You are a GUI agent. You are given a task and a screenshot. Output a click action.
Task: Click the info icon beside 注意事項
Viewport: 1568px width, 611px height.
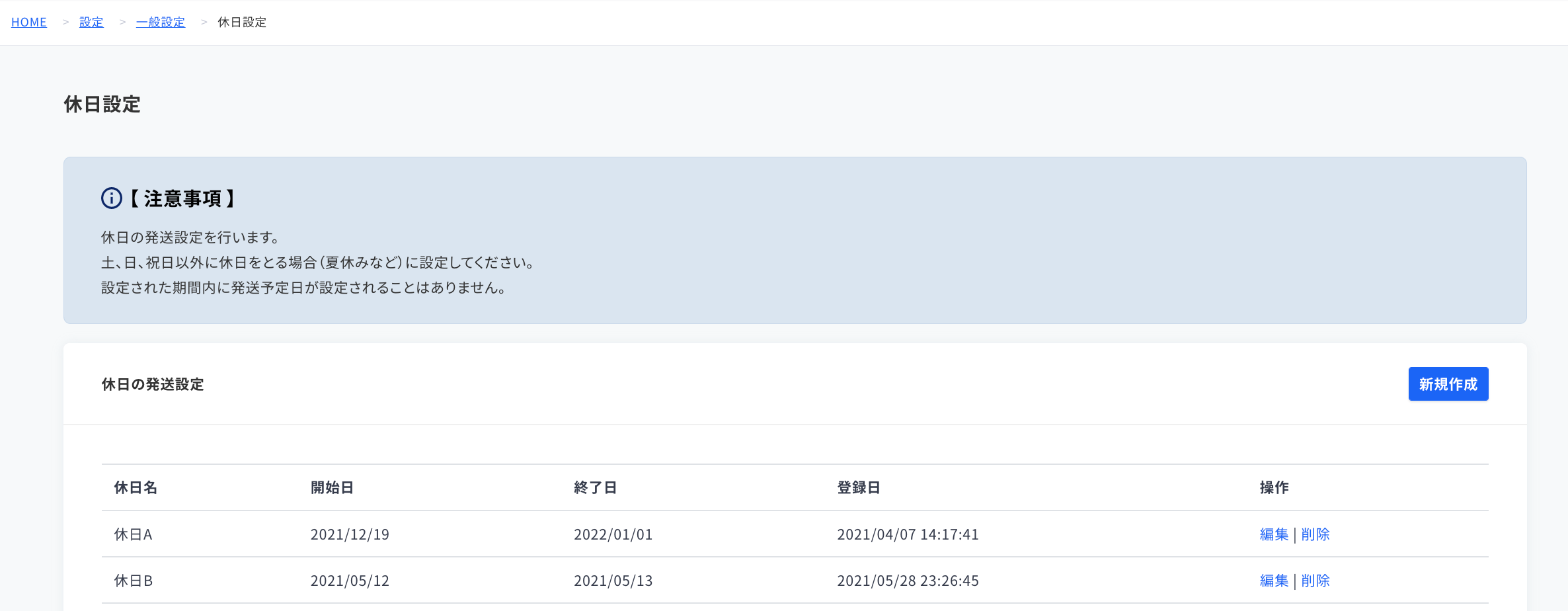coord(112,198)
